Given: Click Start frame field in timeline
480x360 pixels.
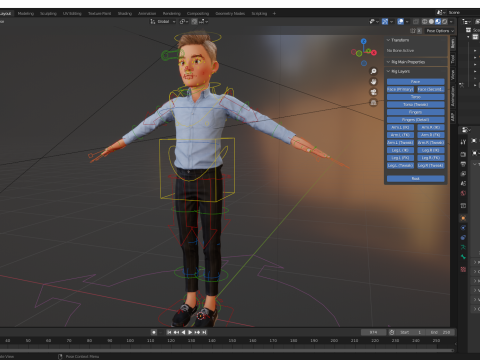Looking at the screenshot, I should tap(411, 332).
